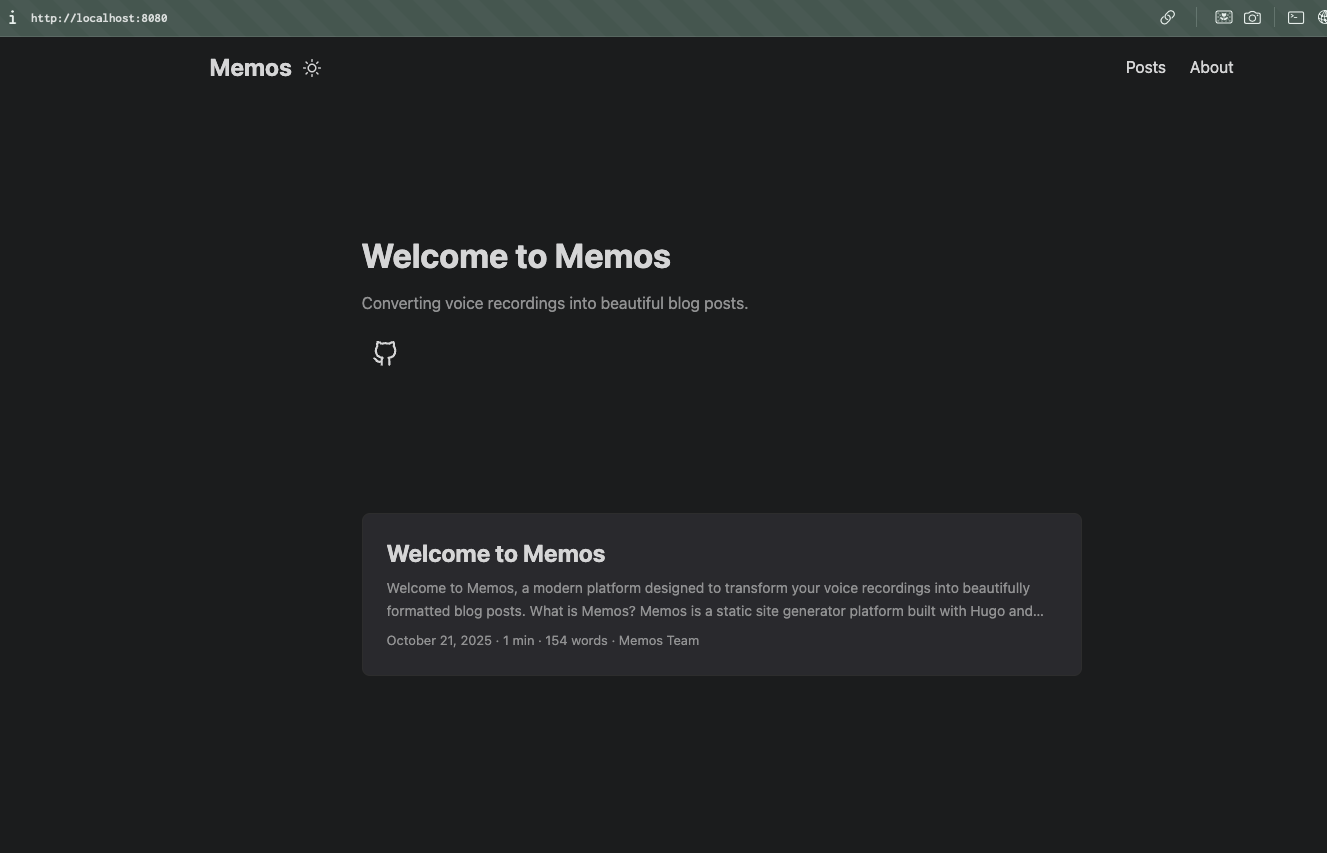
Task: Select the screenshot gallery icon
Action: click(x=1223, y=17)
